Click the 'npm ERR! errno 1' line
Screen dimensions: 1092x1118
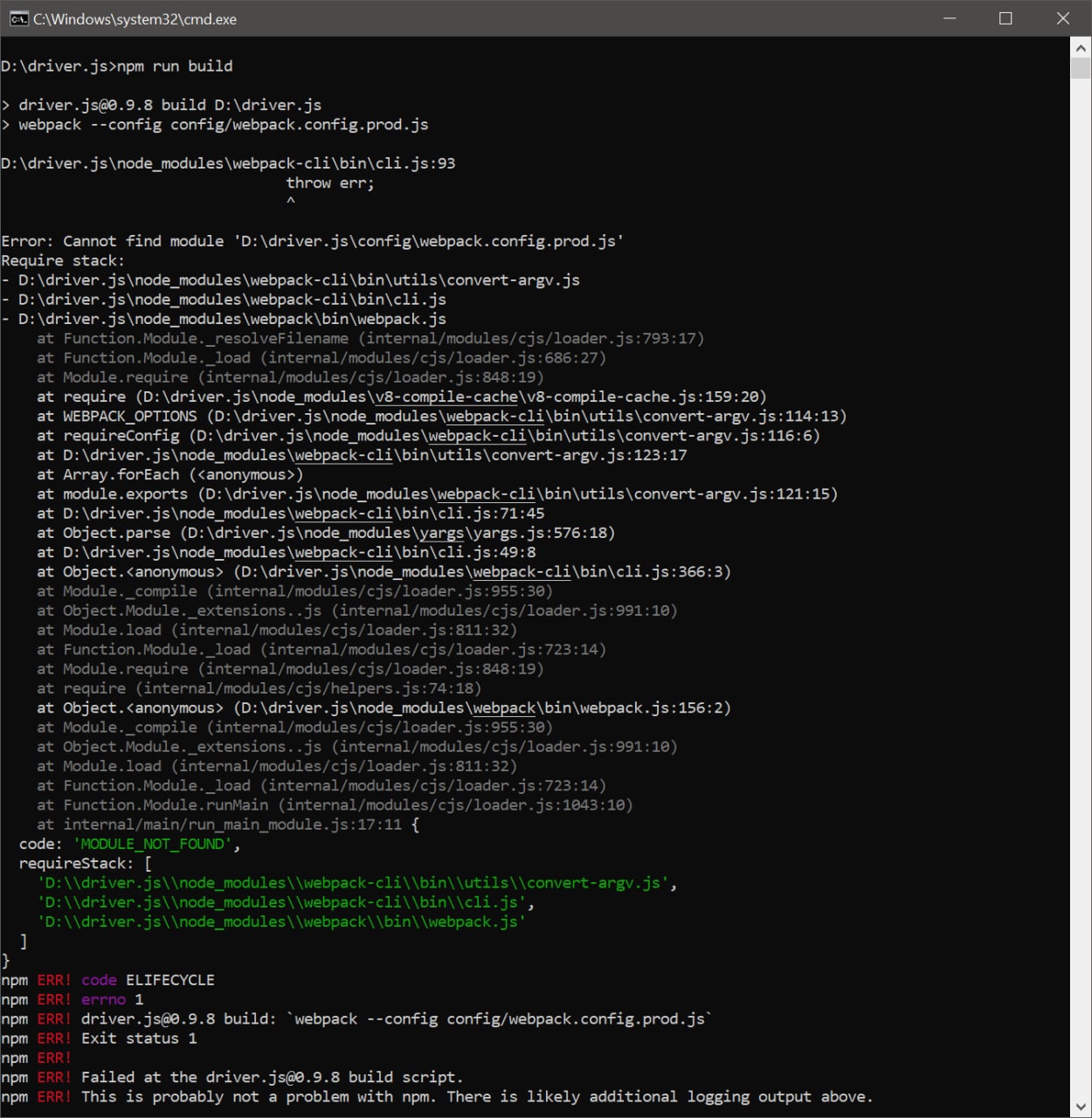(x=73, y=999)
